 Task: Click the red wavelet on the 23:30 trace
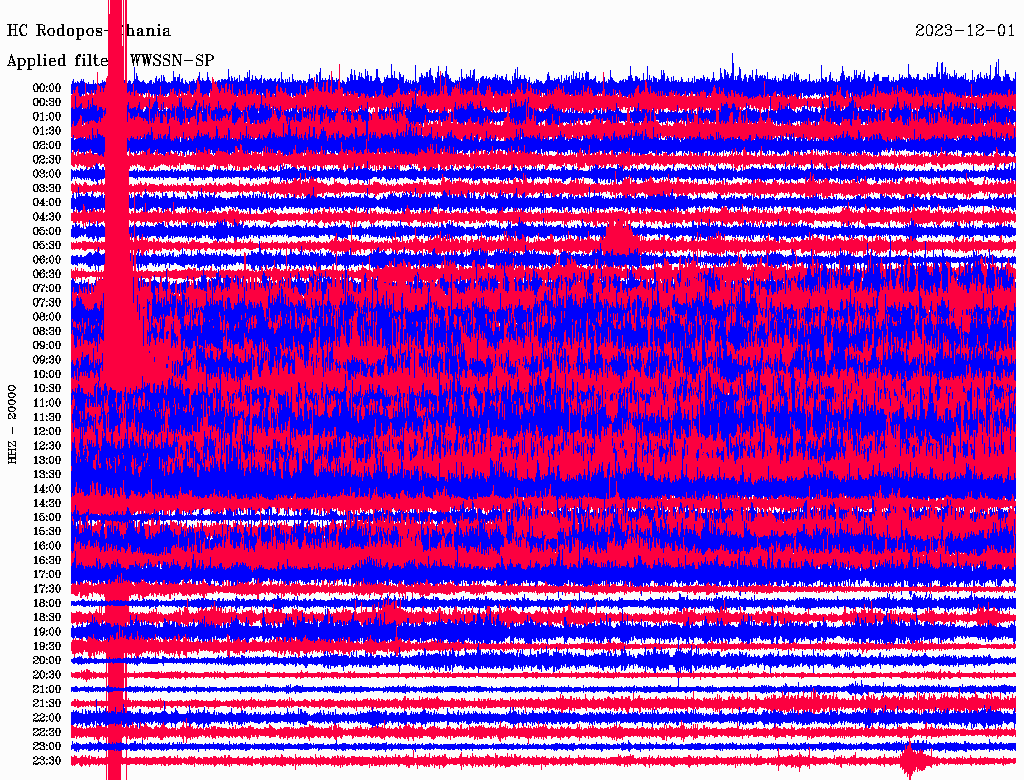click(912, 761)
